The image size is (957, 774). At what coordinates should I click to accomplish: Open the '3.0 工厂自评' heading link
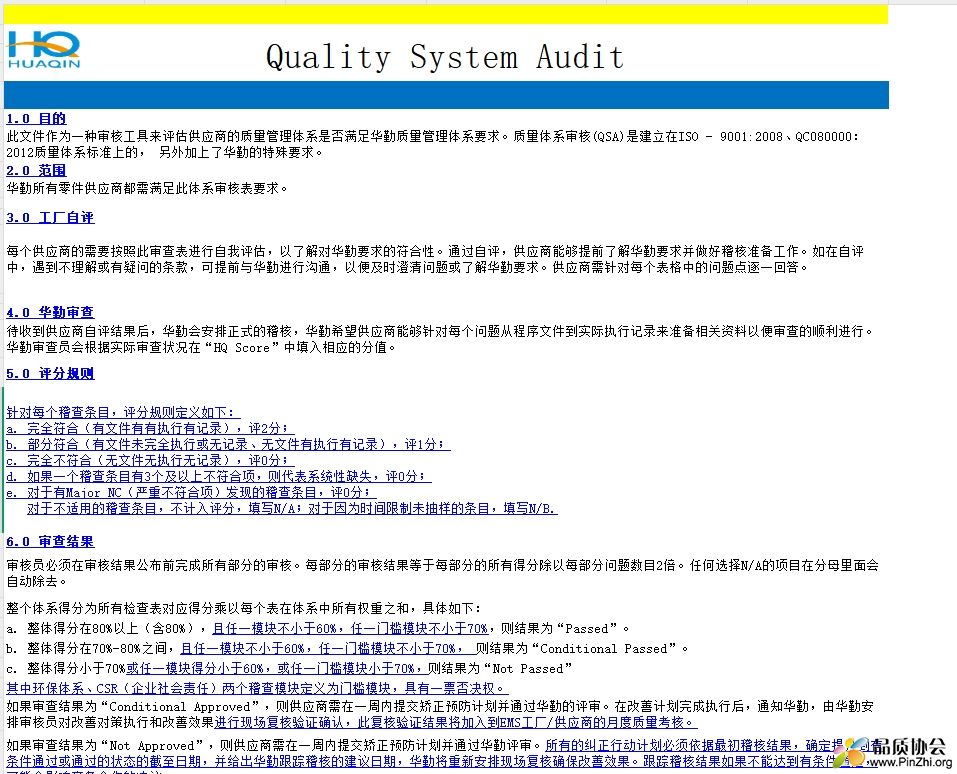pos(50,217)
